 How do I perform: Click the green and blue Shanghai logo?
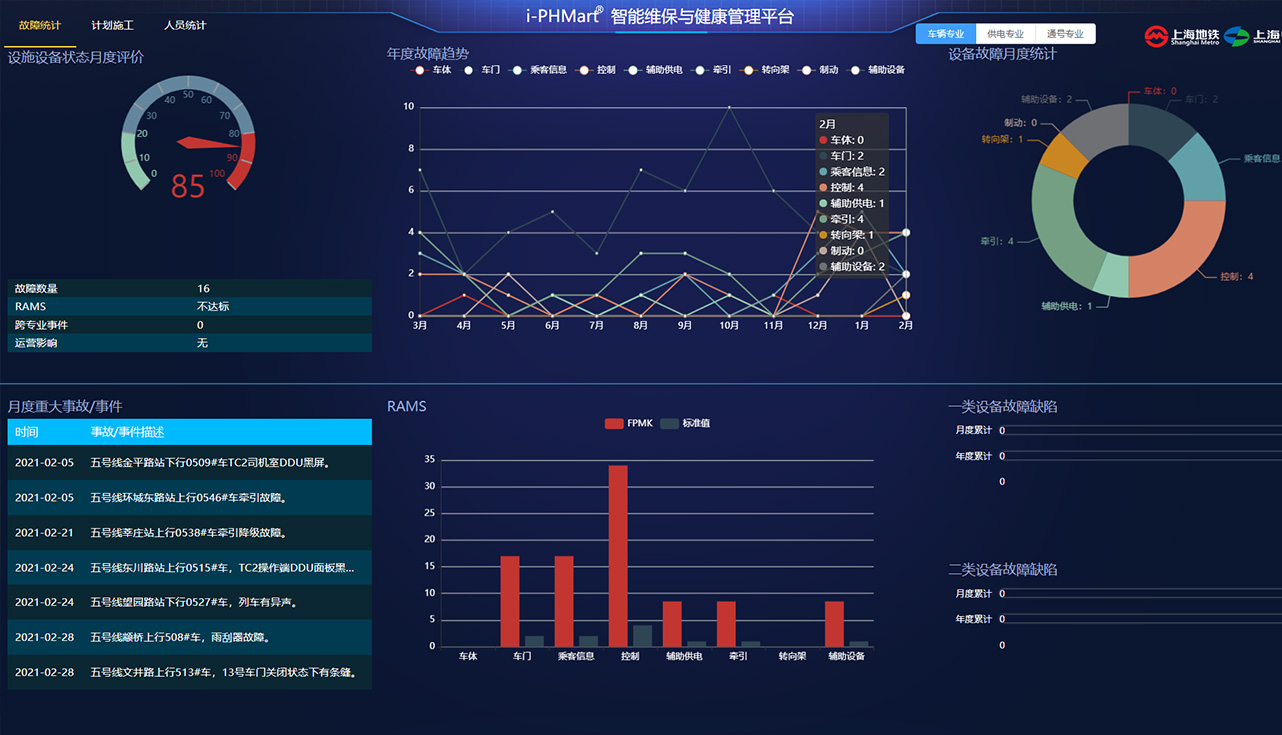(1252, 36)
